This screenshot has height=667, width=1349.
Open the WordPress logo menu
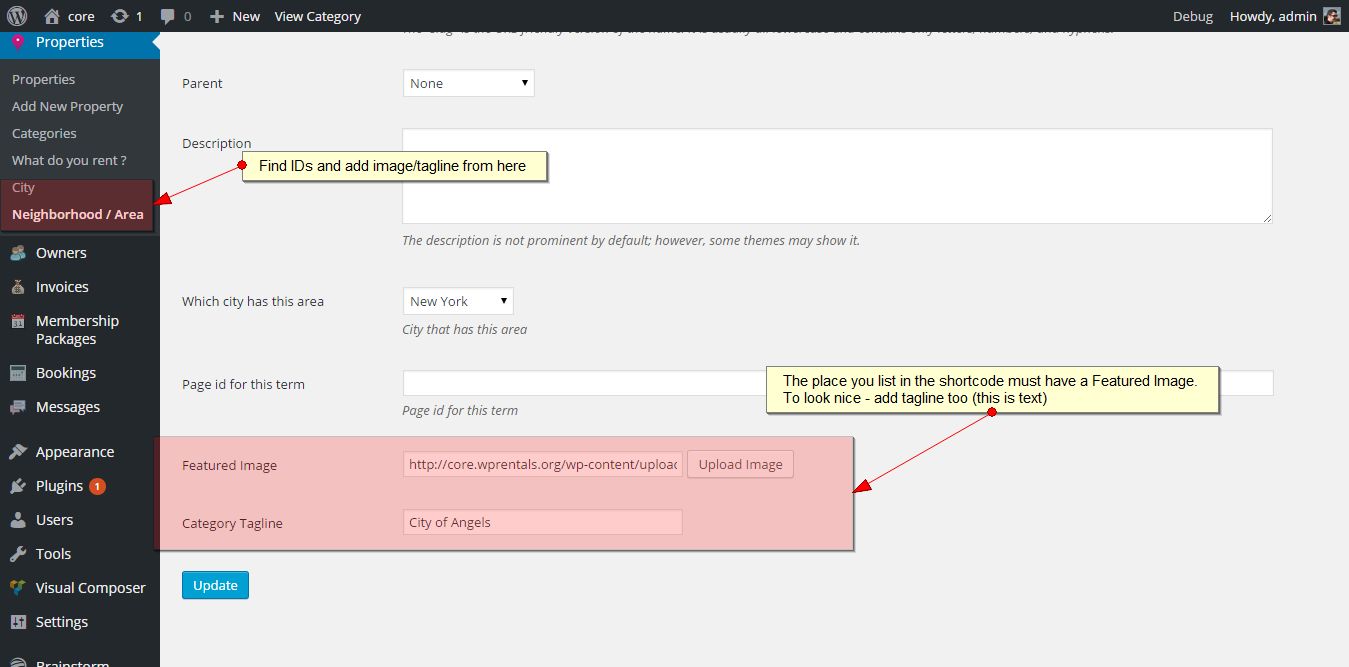[x=18, y=16]
